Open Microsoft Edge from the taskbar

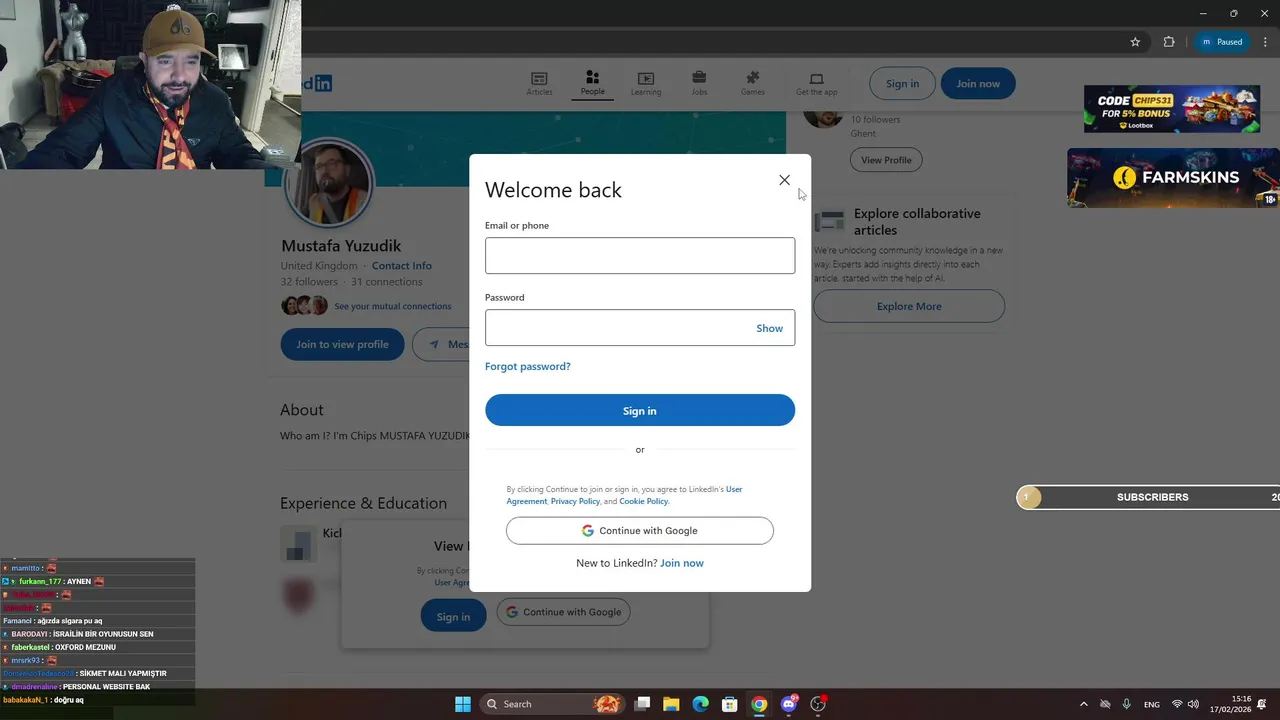click(x=701, y=704)
